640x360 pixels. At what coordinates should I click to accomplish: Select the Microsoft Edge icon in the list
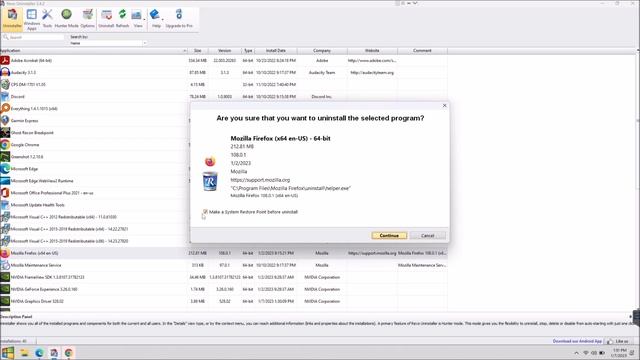[5, 169]
